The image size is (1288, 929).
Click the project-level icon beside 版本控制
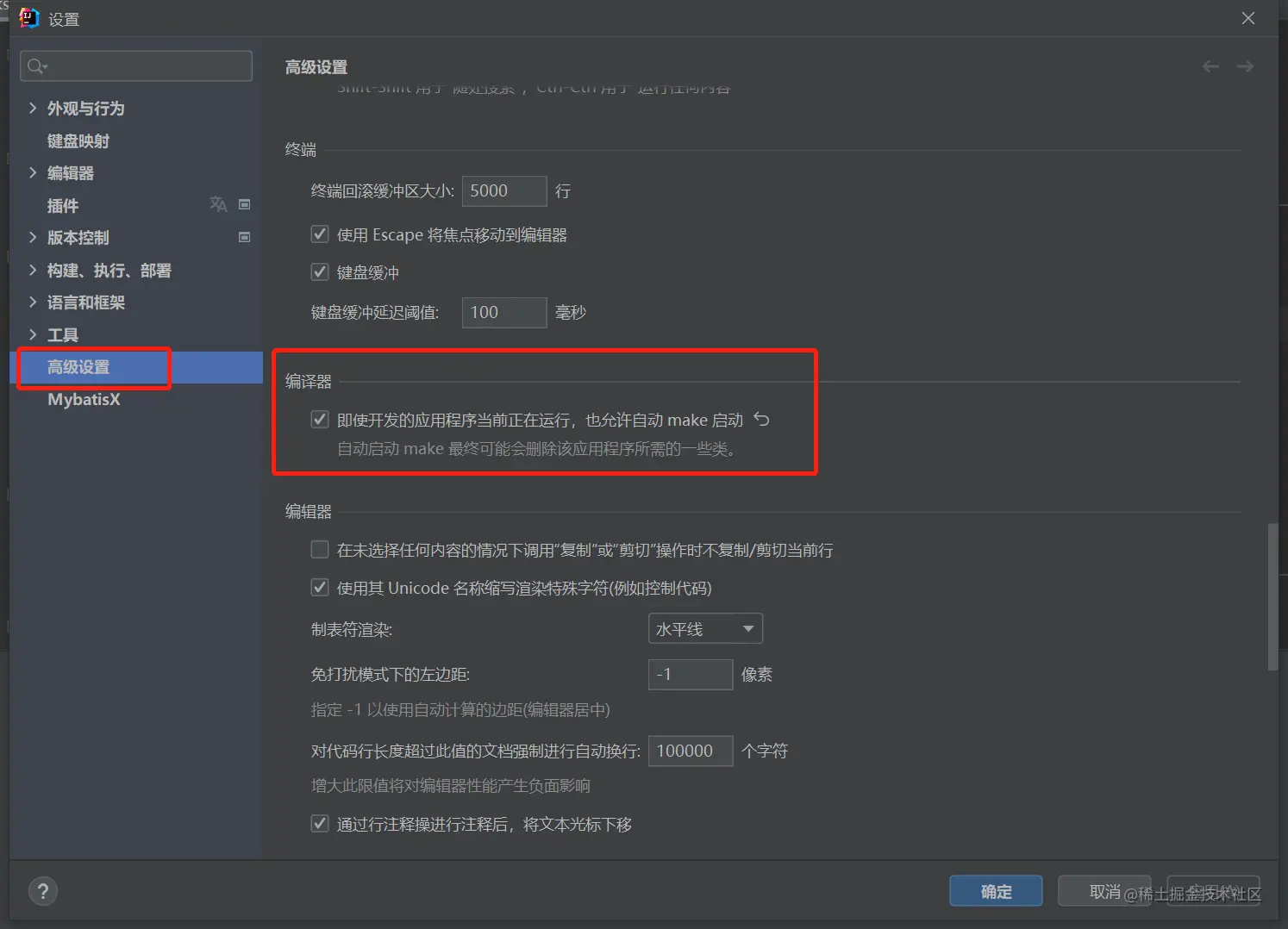(244, 237)
